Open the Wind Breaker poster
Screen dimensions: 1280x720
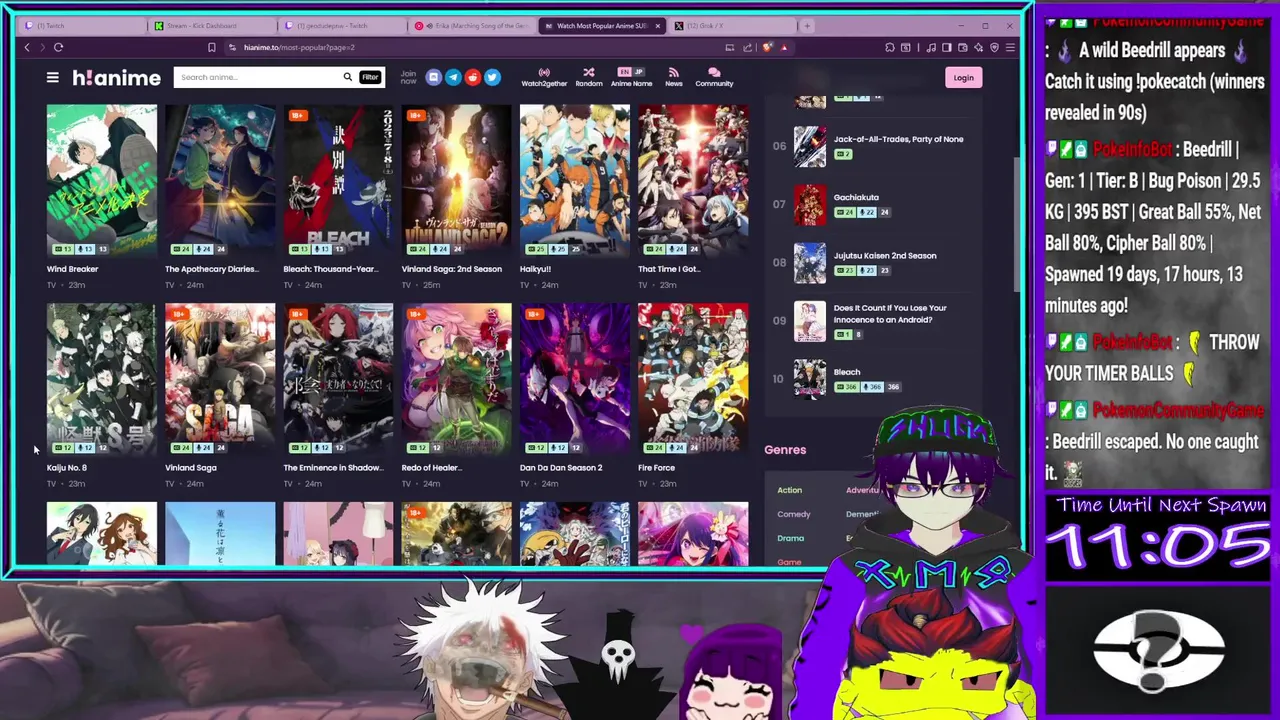click(101, 180)
